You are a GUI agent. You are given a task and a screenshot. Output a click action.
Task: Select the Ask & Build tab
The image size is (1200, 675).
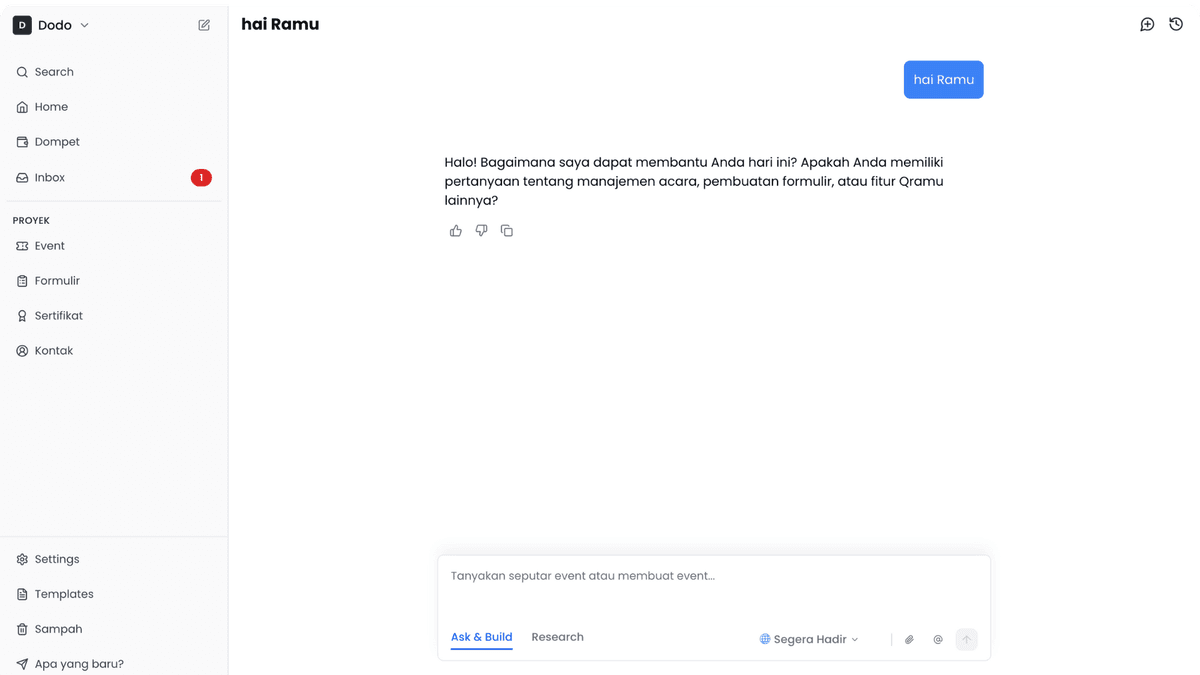pyautogui.click(x=481, y=637)
